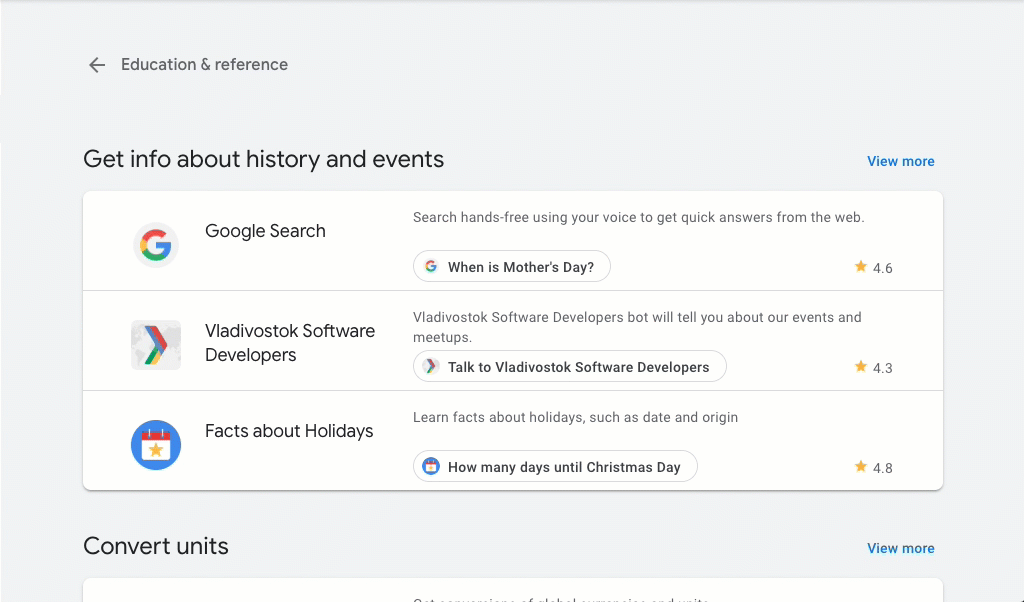This screenshot has height=602, width=1024.
Task: Click the 4.6 rating value
Action: point(882,268)
